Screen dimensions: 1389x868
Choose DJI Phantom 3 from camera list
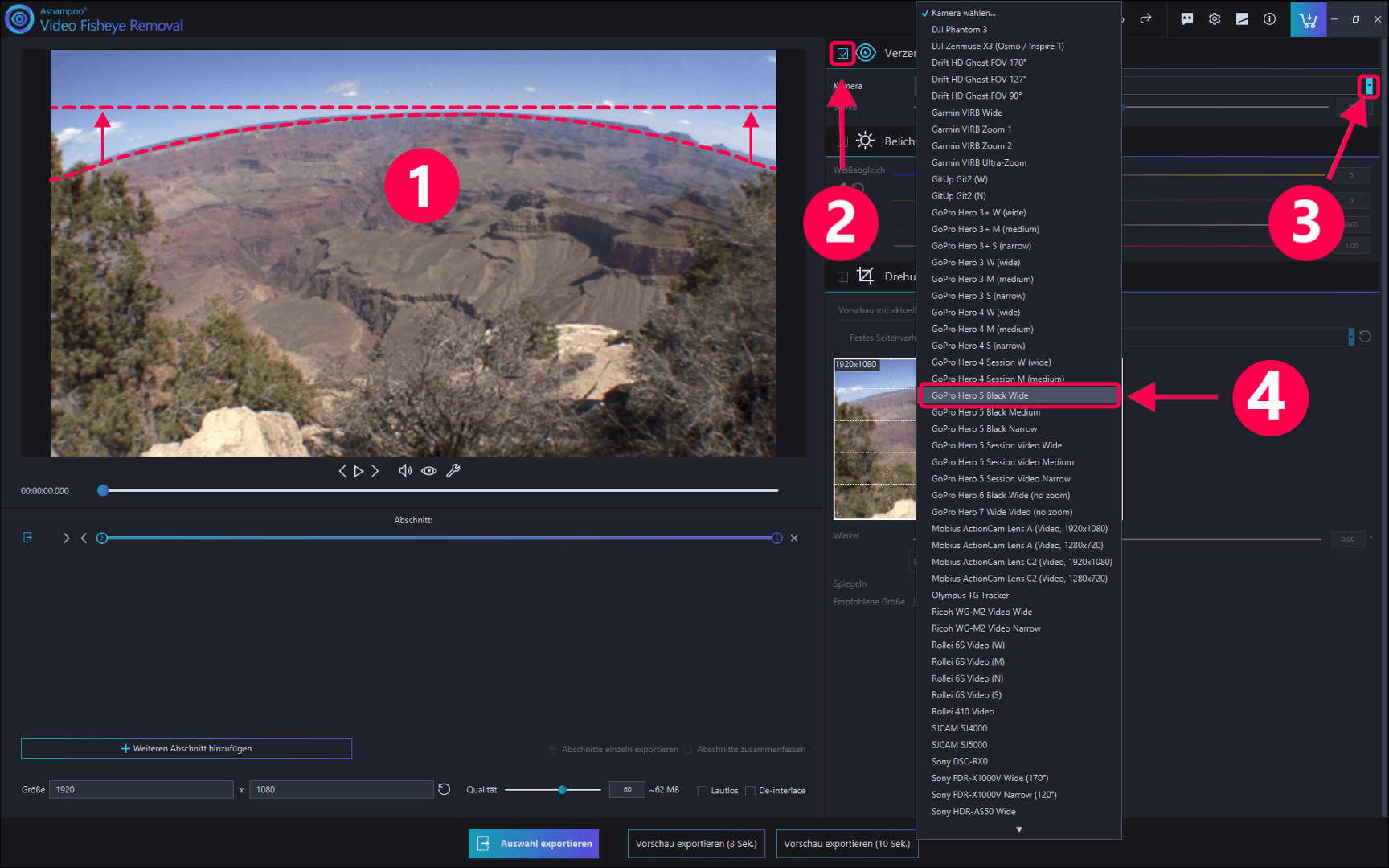(1019, 30)
